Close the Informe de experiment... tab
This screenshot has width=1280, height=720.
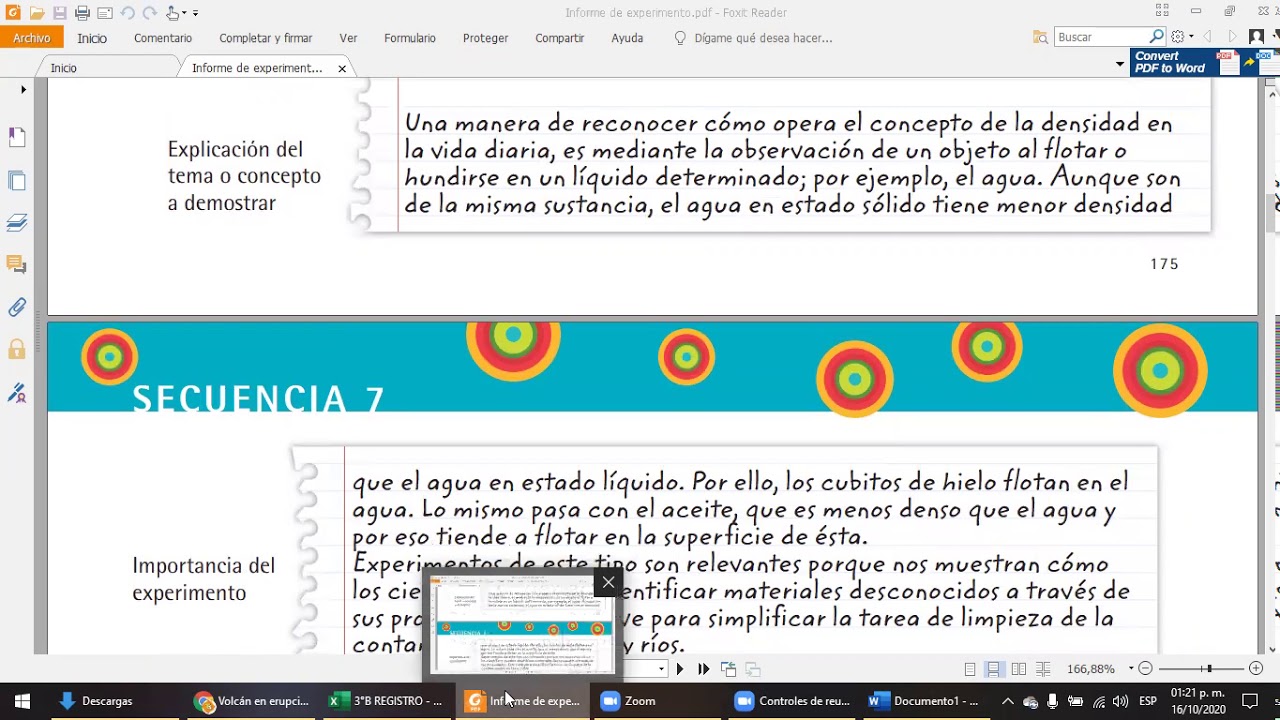coord(342,69)
